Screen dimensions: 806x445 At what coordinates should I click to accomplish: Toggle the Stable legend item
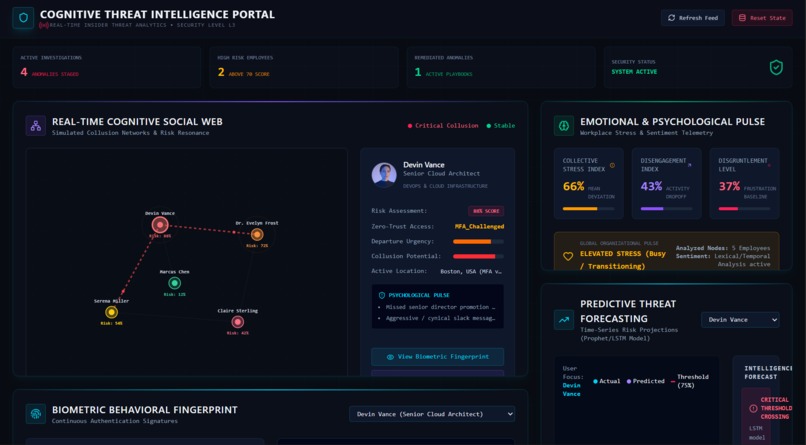pyautogui.click(x=501, y=126)
